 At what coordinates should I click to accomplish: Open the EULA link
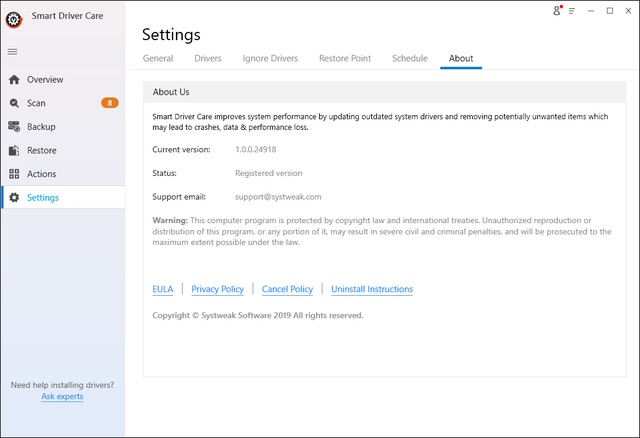pos(163,289)
